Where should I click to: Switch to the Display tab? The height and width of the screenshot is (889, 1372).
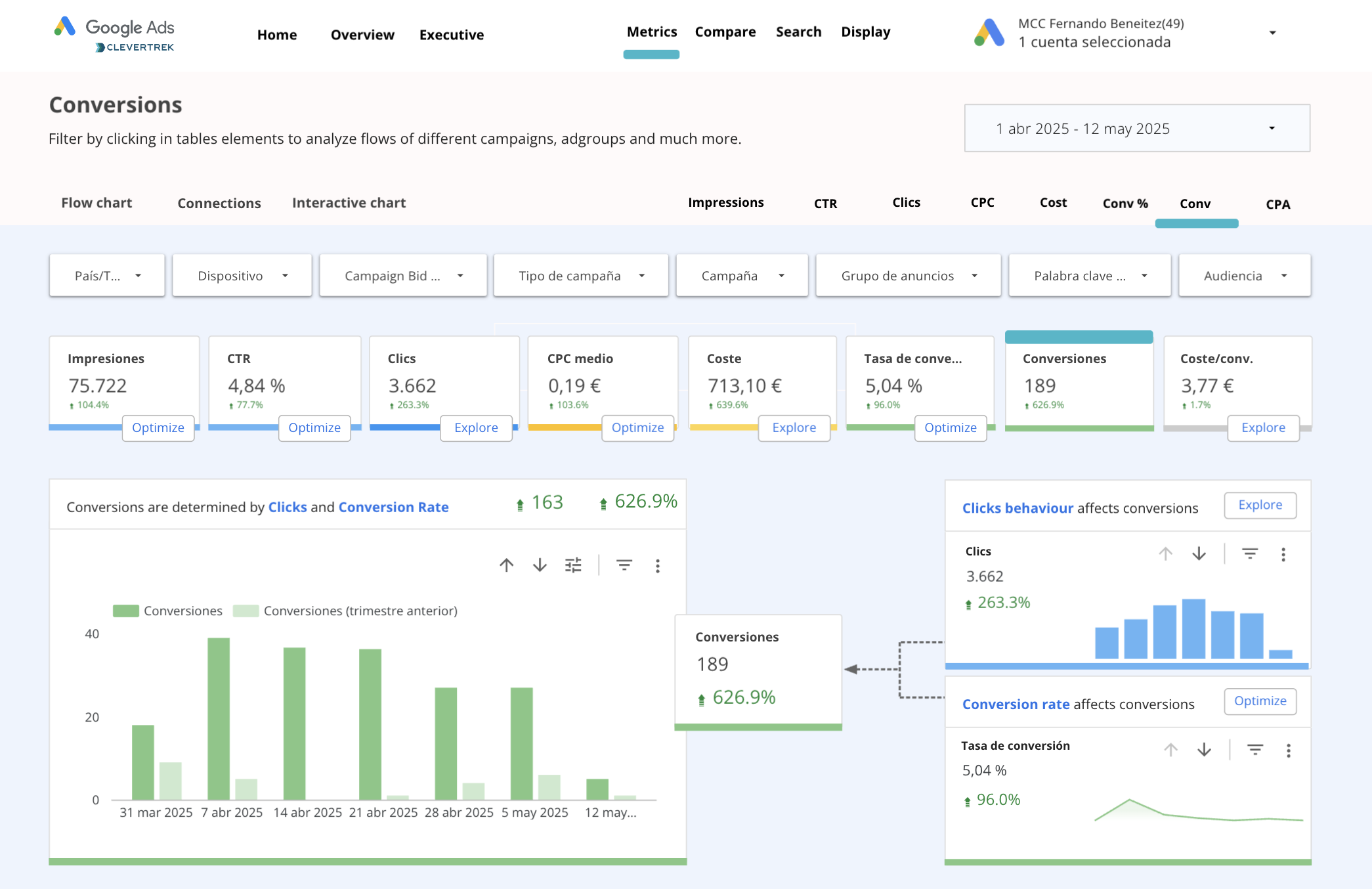[x=866, y=32]
